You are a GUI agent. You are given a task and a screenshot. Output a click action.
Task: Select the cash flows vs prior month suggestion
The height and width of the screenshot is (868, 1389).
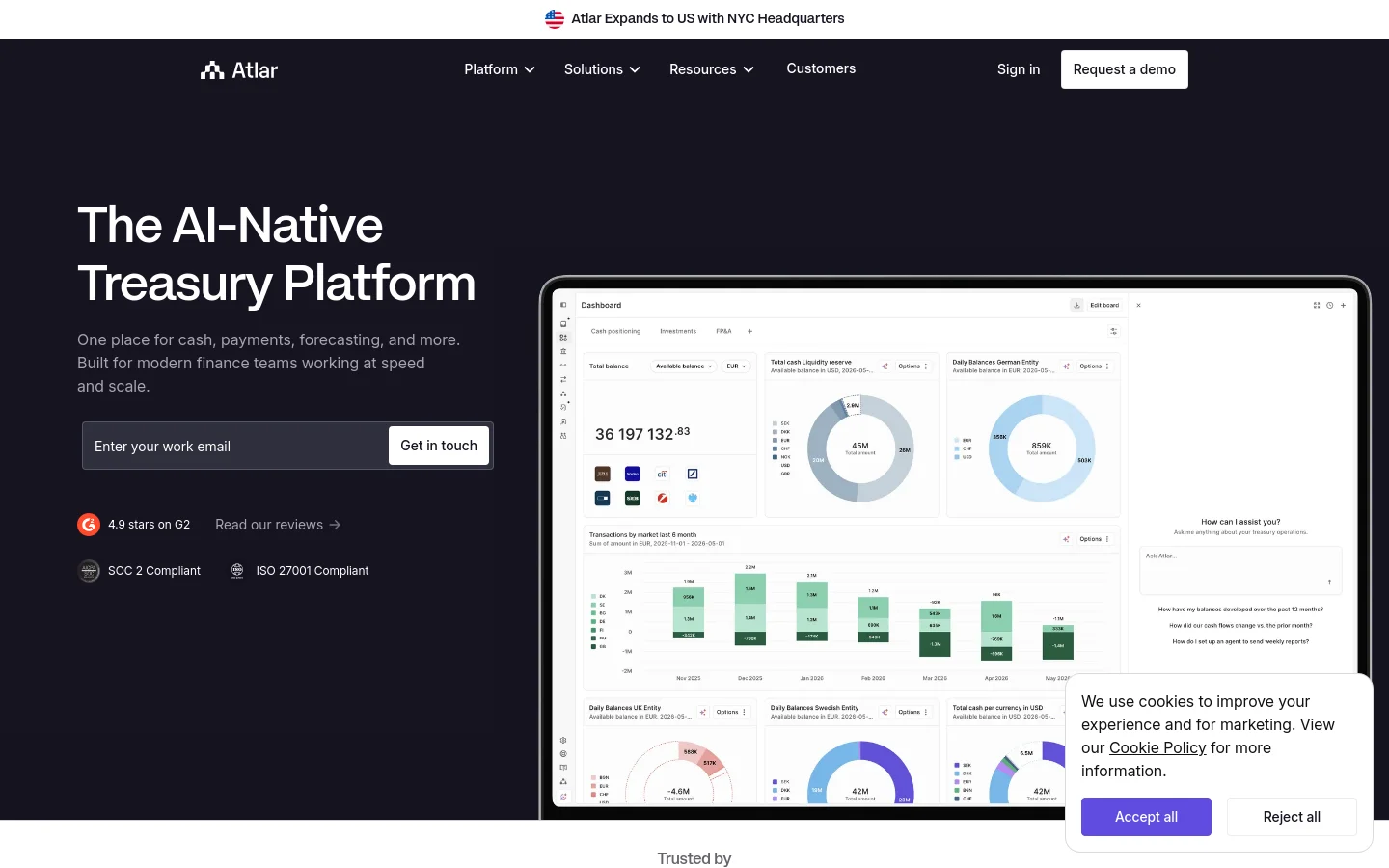(x=1240, y=625)
